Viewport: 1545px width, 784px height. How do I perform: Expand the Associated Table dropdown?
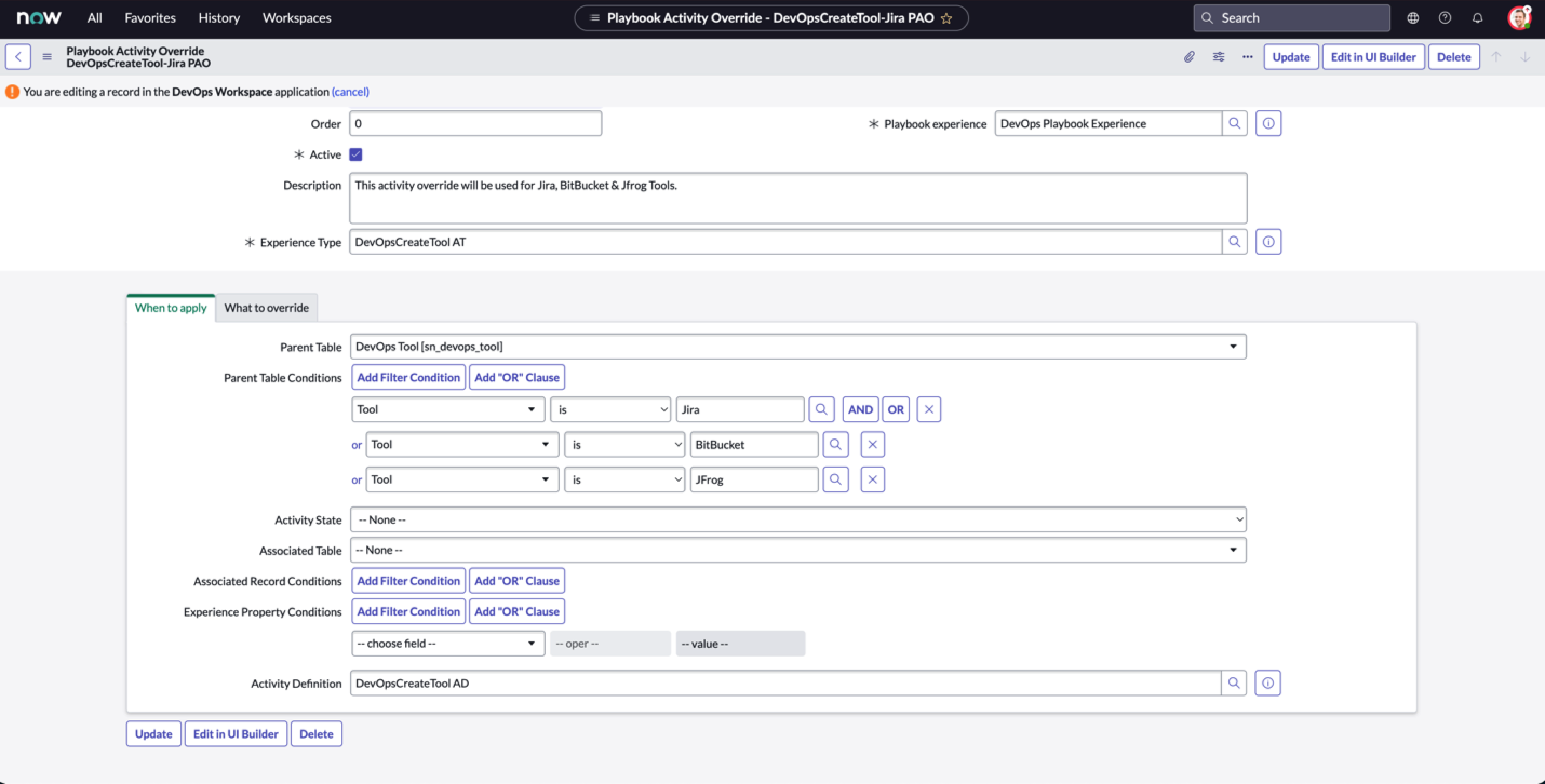[798, 550]
